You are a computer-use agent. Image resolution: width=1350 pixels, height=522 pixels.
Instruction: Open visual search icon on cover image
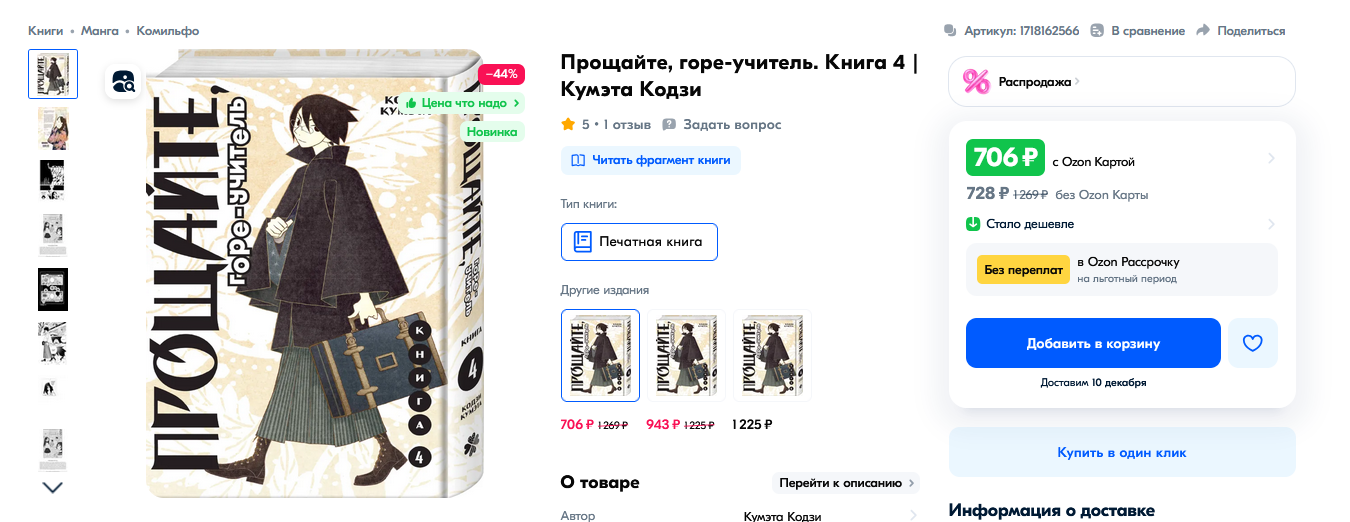click(x=124, y=81)
